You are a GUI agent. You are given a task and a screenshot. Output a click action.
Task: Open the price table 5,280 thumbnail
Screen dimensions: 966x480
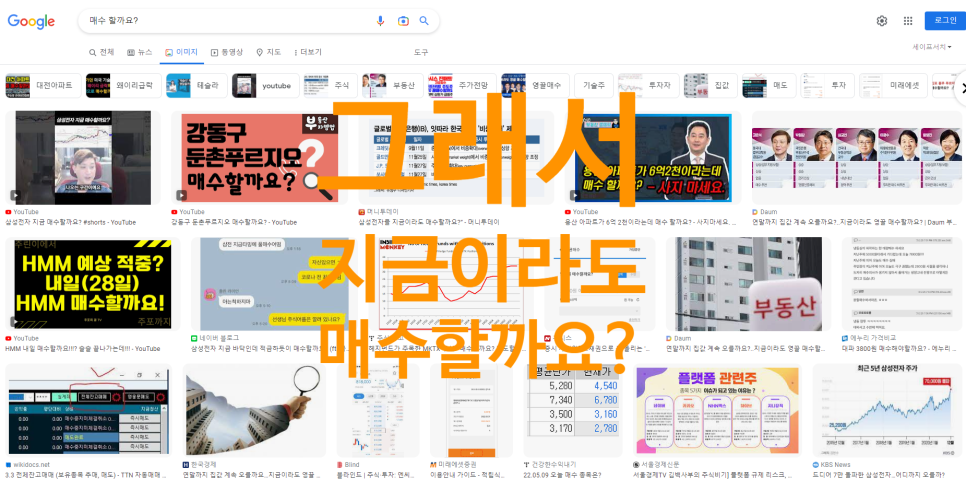[573, 410]
